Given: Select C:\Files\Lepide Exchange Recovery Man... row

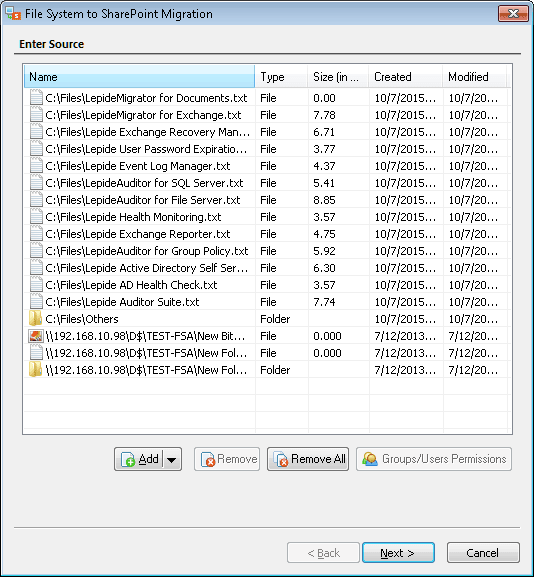Looking at the screenshot, I should tap(148, 132).
